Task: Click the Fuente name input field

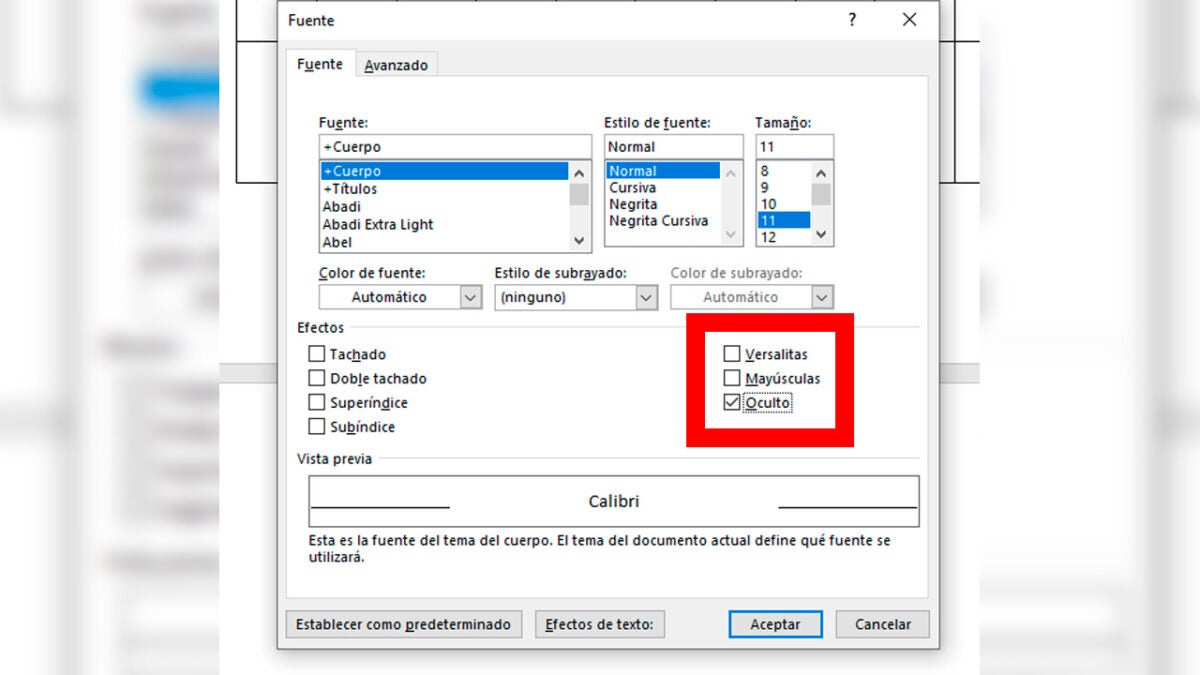Action: click(x=454, y=147)
